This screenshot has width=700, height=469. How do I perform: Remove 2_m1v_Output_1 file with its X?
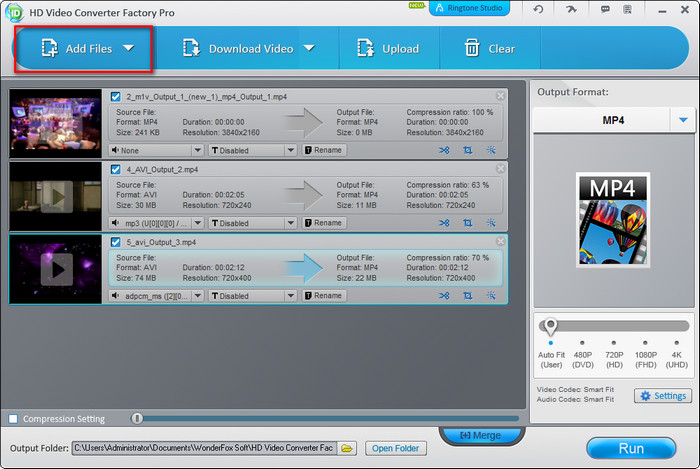tap(500, 95)
